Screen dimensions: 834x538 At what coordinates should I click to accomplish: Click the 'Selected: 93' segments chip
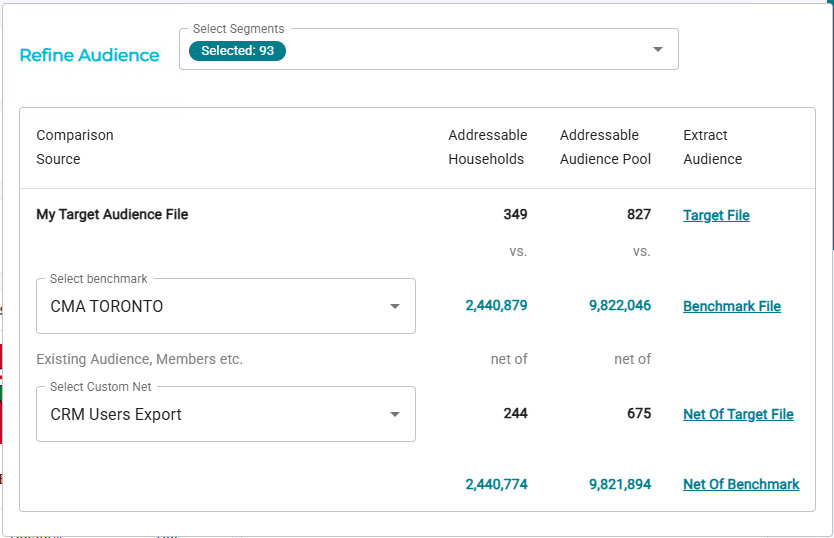click(237, 51)
